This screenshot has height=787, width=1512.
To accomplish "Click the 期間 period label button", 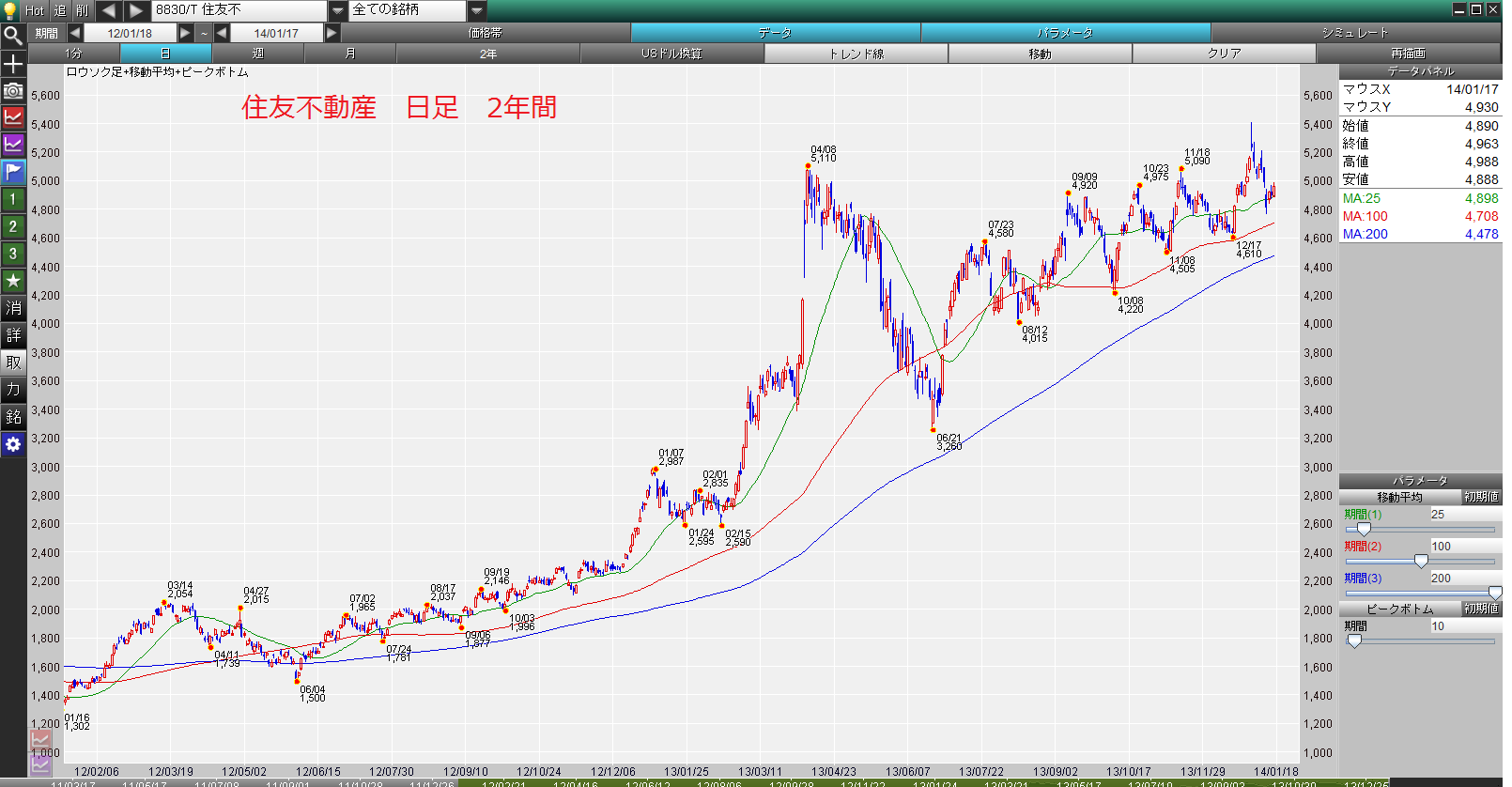I will tap(47, 33).
